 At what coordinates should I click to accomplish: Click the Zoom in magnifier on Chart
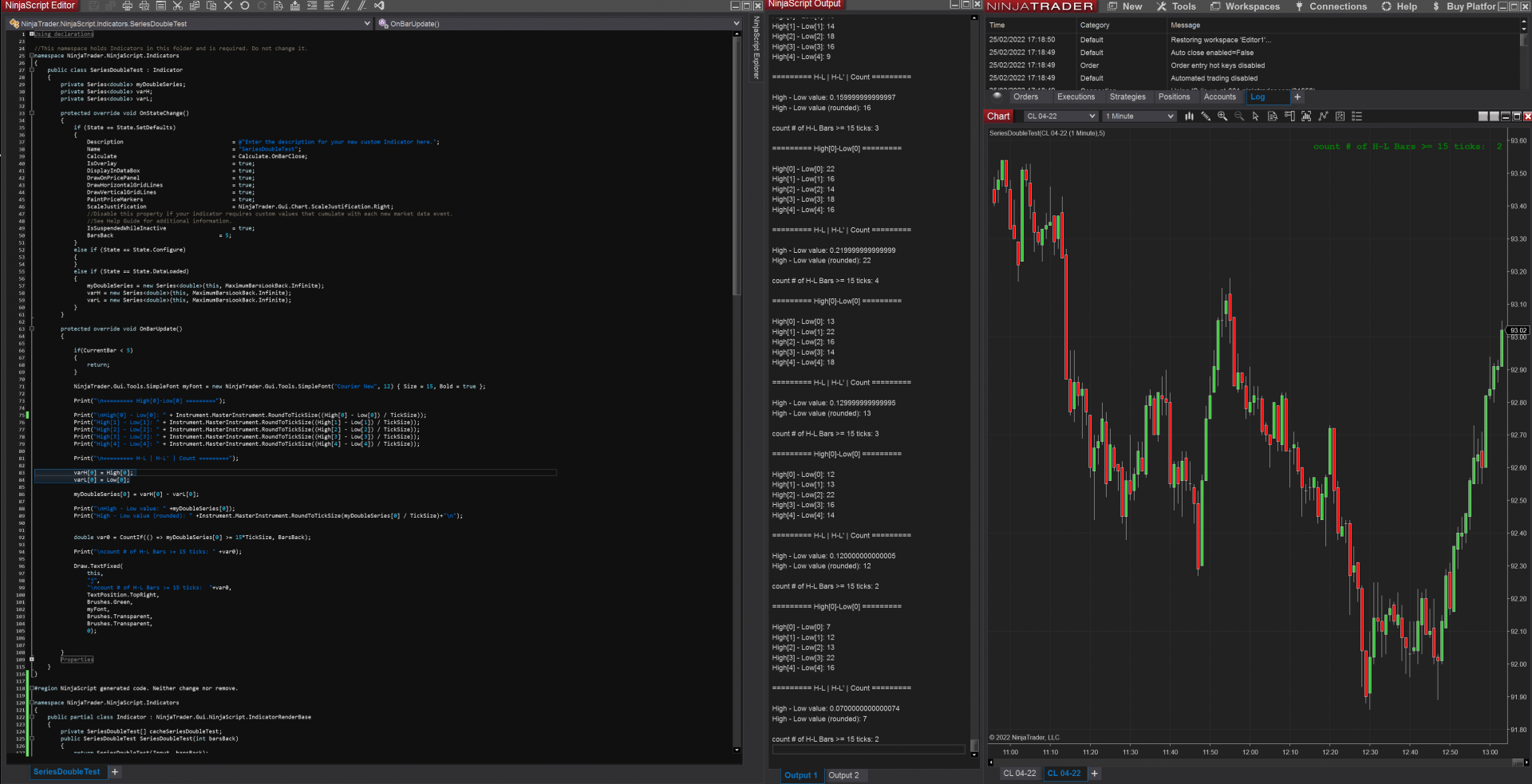(x=1222, y=116)
